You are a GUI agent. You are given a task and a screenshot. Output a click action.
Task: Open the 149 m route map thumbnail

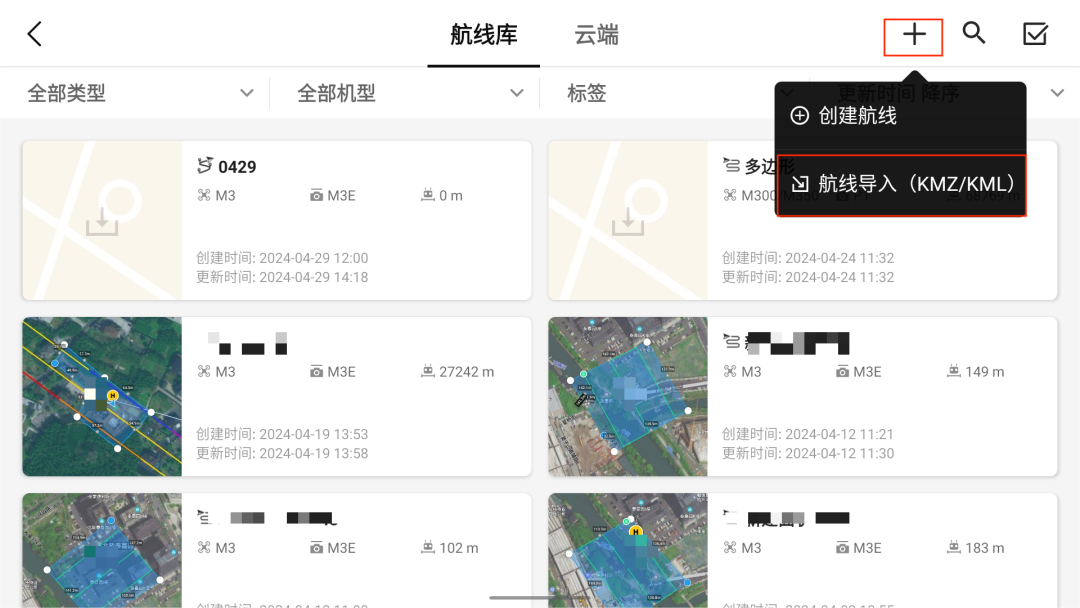point(627,397)
